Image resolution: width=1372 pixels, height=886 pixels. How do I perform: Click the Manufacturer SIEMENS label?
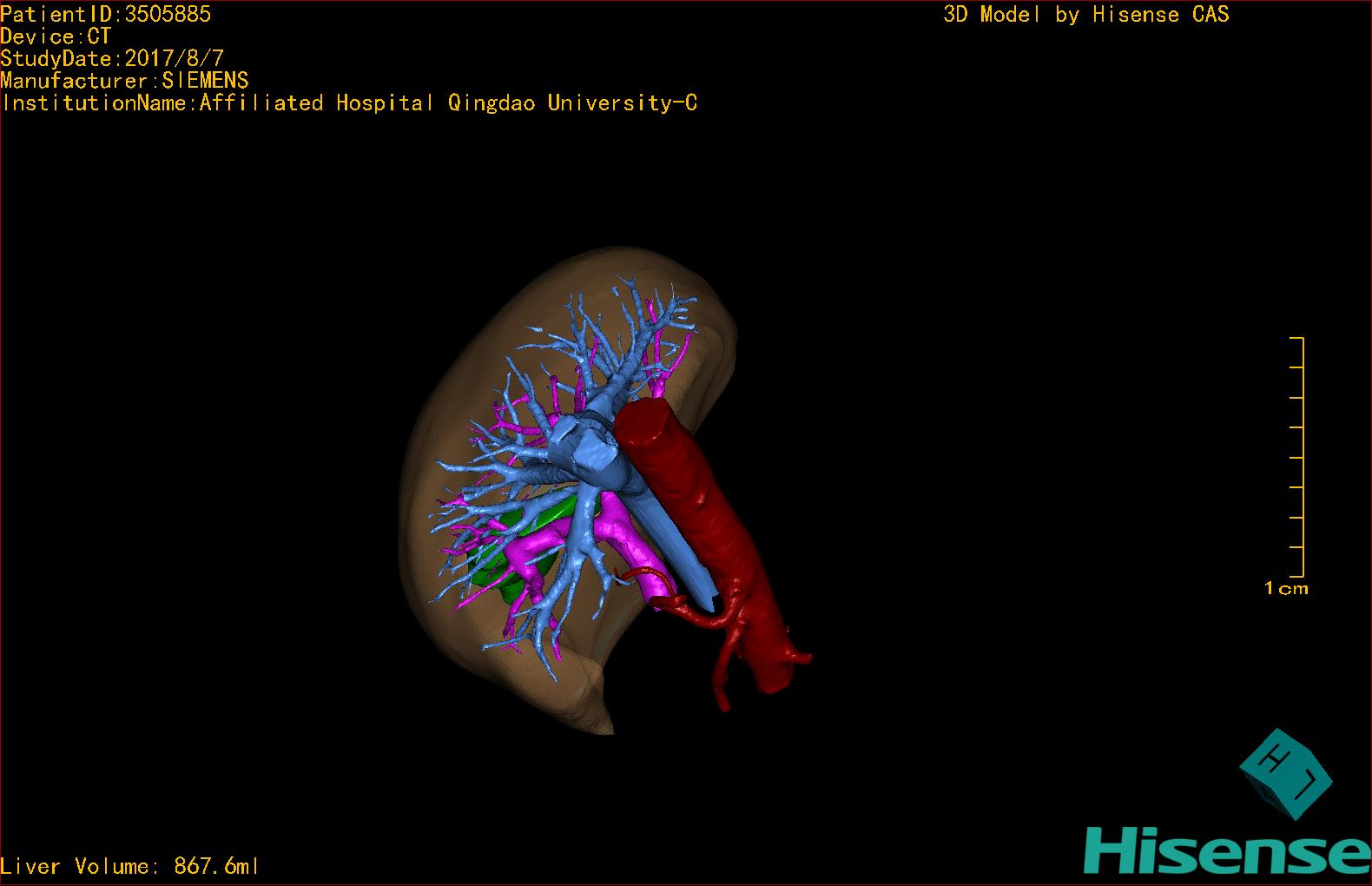coord(124,81)
